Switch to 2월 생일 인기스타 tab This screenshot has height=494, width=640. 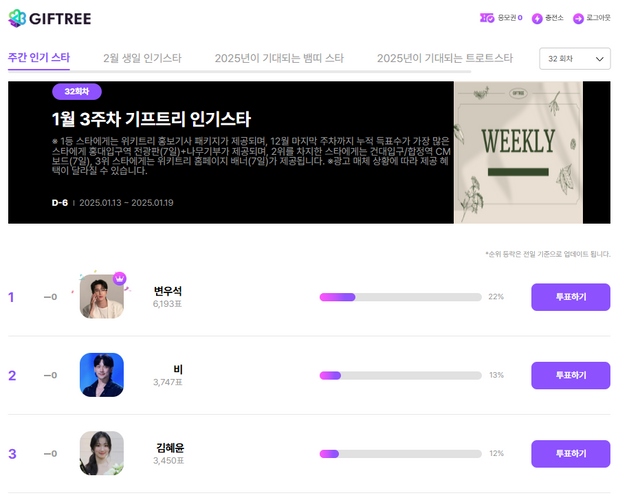coord(142,58)
